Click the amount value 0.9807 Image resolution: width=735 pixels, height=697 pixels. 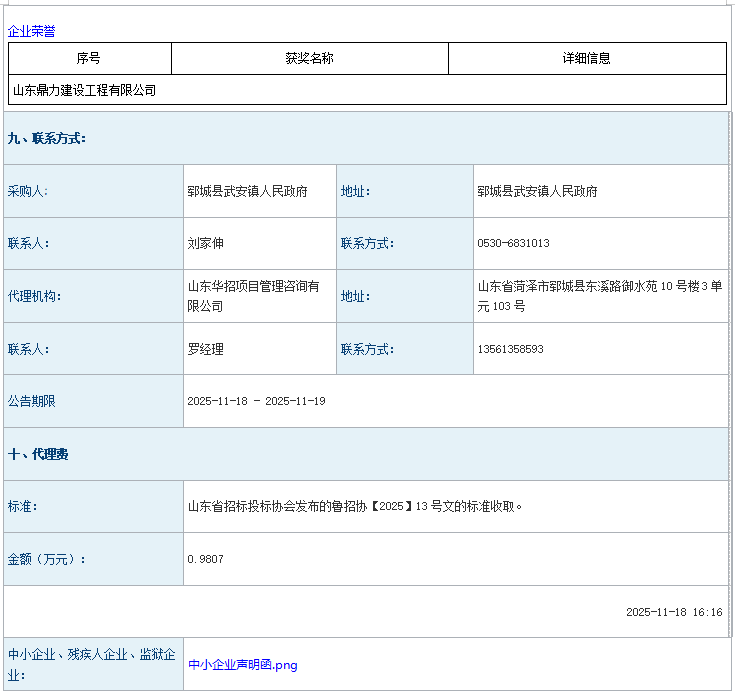205,559
